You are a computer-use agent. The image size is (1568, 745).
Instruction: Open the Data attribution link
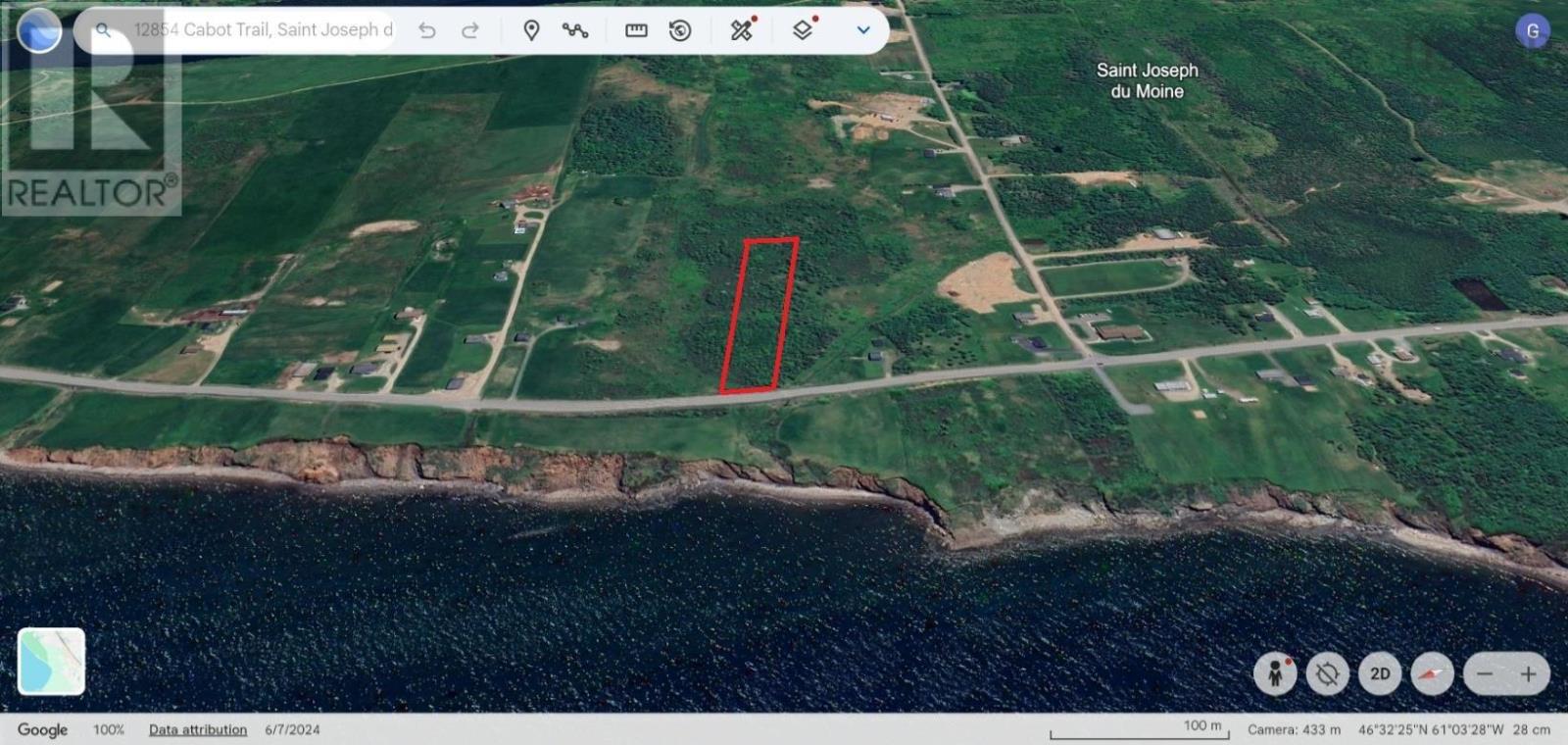(x=198, y=729)
